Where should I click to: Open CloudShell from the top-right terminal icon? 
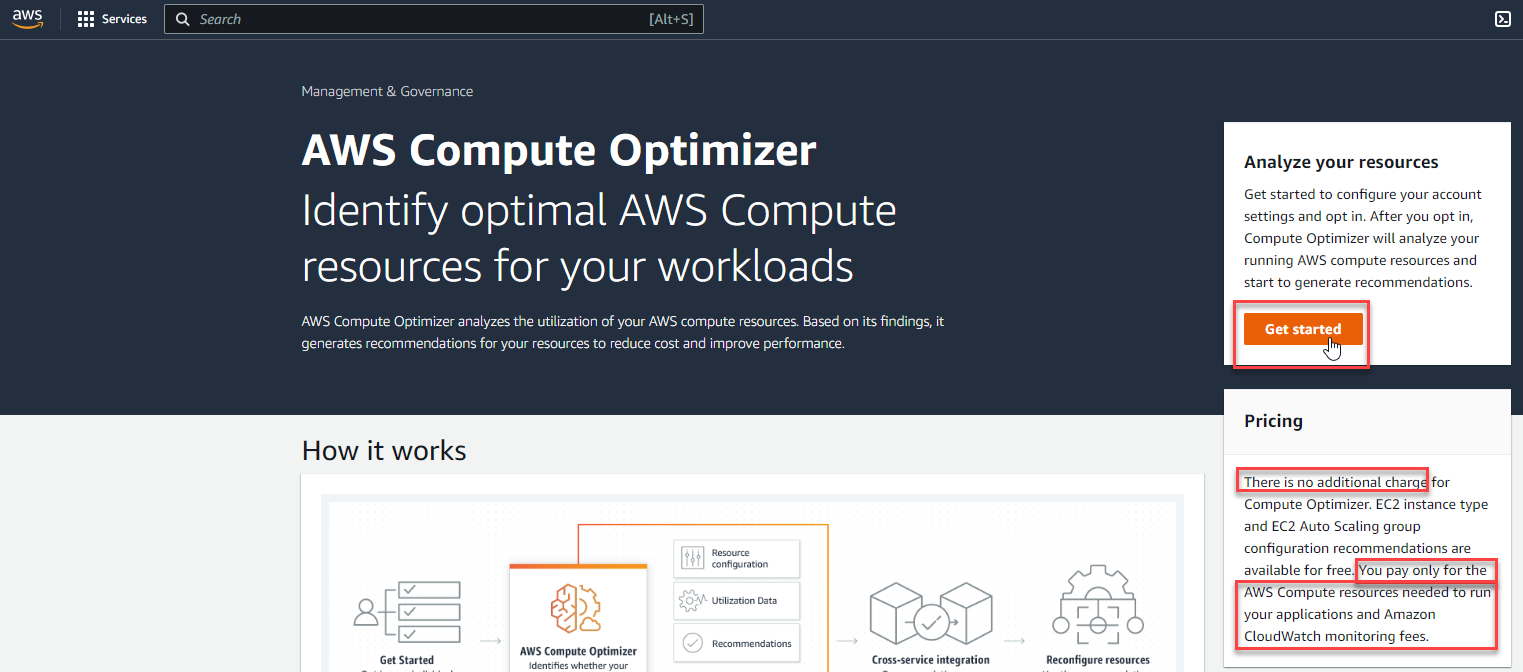point(1502,19)
